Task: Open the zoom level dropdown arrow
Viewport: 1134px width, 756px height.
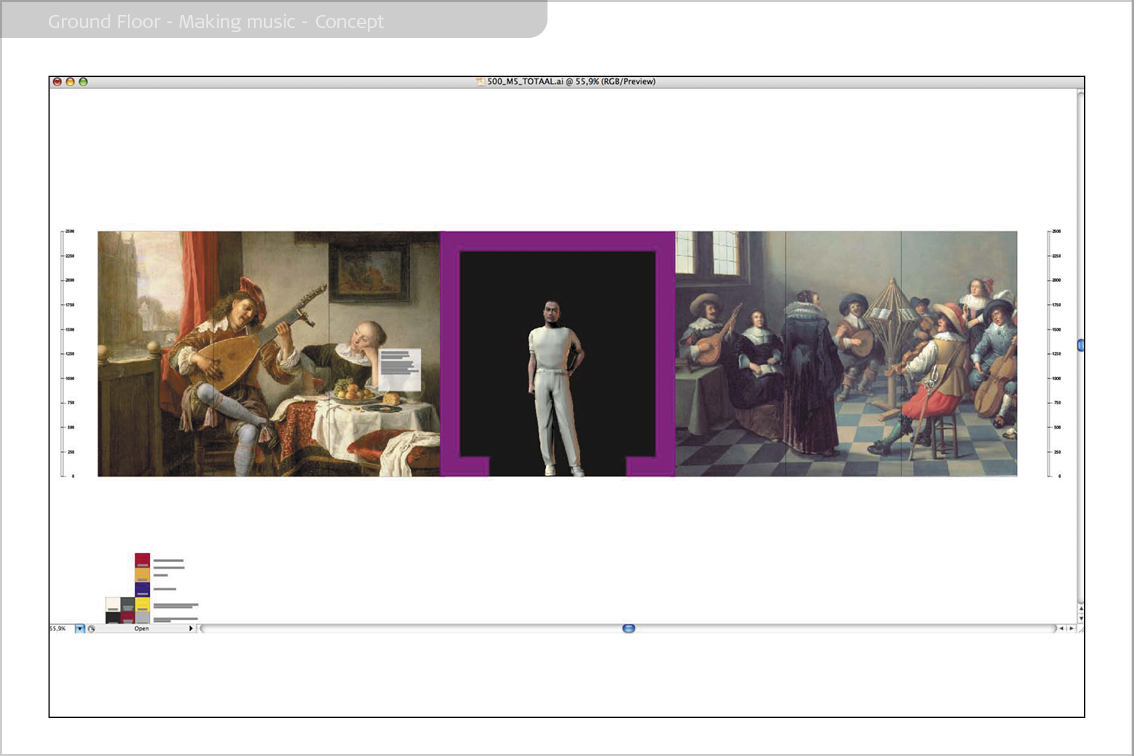Action: click(x=80, y=629)
